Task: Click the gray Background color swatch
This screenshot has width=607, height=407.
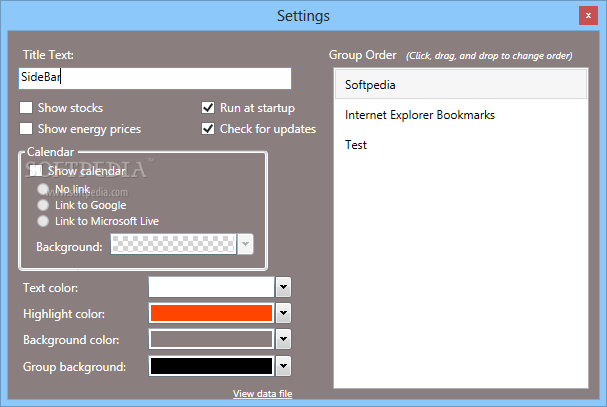Action: [211, 339]
